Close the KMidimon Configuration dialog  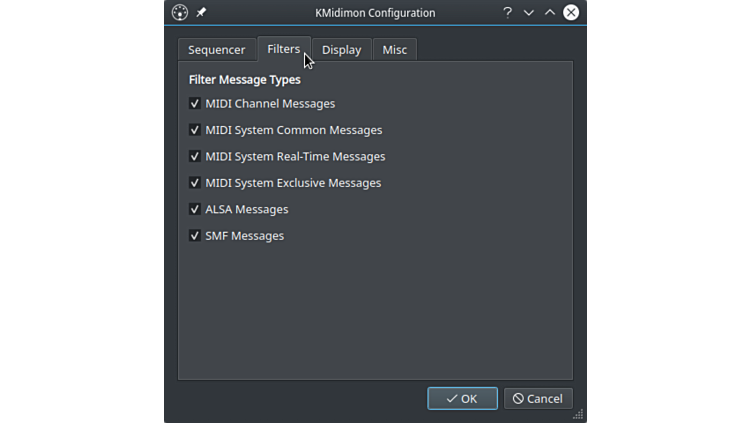click(571, 13)
